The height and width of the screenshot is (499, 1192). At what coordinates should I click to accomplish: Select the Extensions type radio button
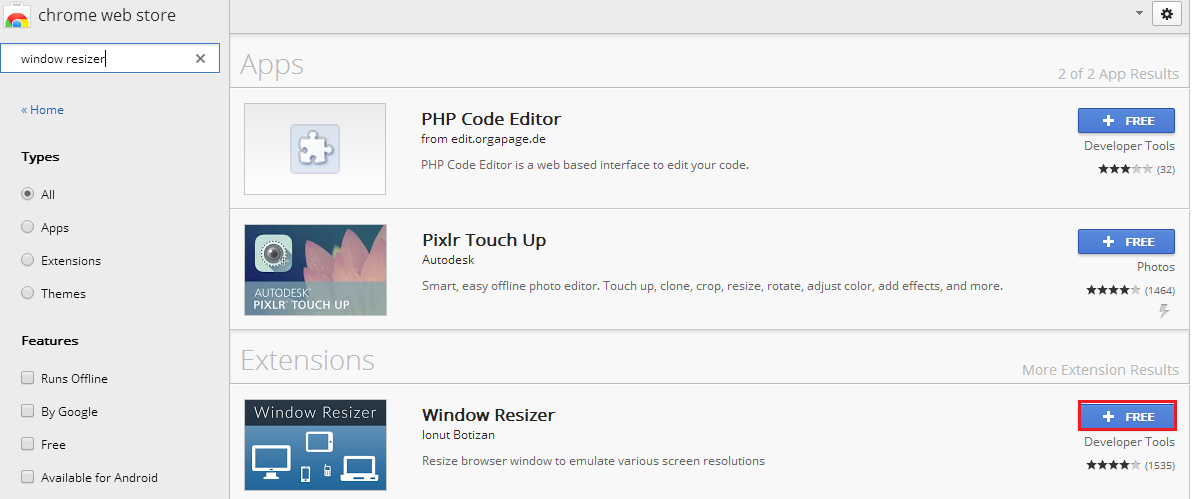point(28,260)
